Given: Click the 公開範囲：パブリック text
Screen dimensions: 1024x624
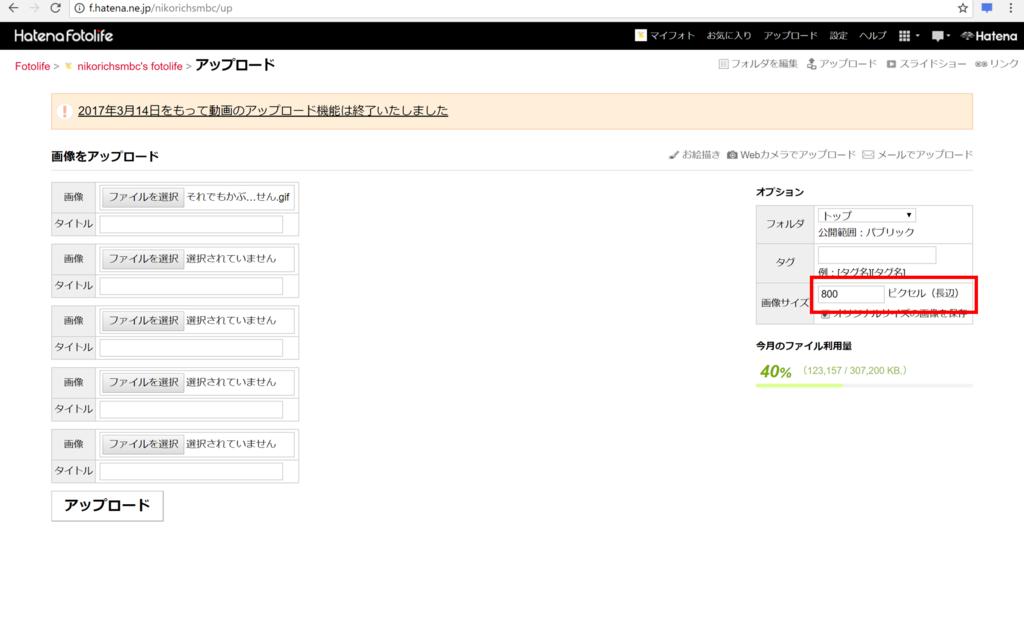Looking at the screenshot, I should point(866,232).
